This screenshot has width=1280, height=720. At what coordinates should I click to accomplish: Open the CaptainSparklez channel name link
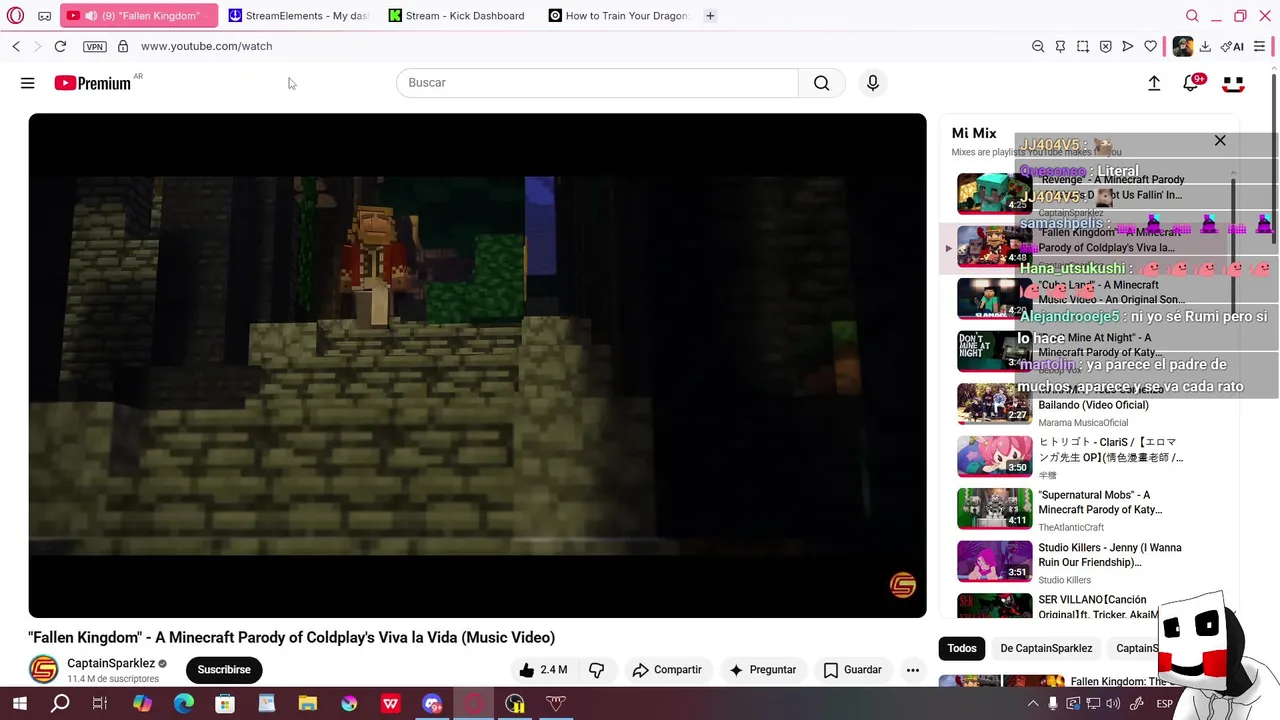[111, 663]
